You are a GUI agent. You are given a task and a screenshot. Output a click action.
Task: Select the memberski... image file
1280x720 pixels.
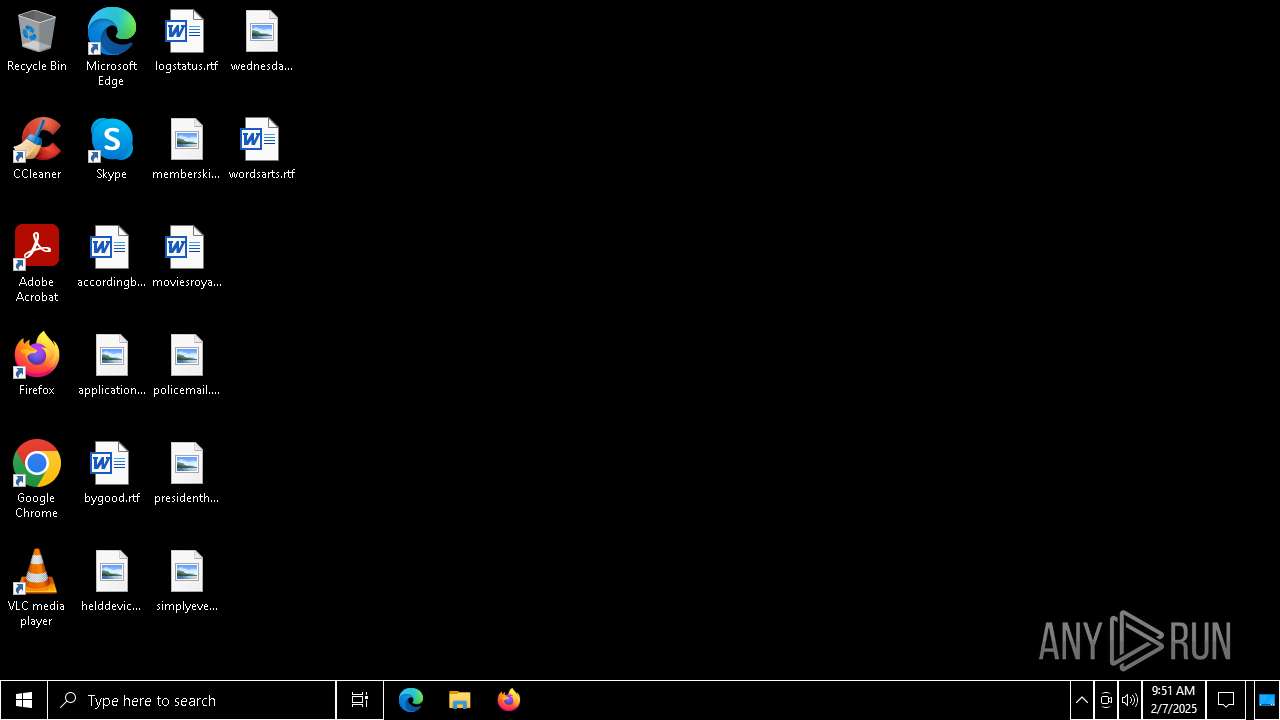tap(186, 149)
